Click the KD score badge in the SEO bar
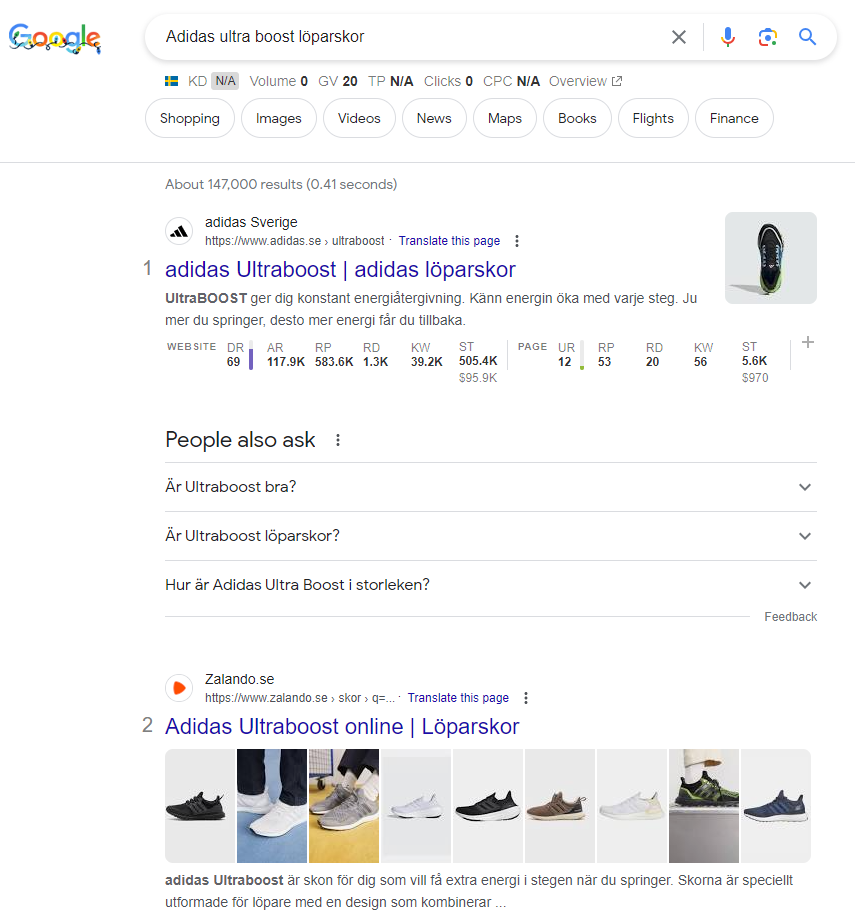855x915 pixels. click(199, 81)
